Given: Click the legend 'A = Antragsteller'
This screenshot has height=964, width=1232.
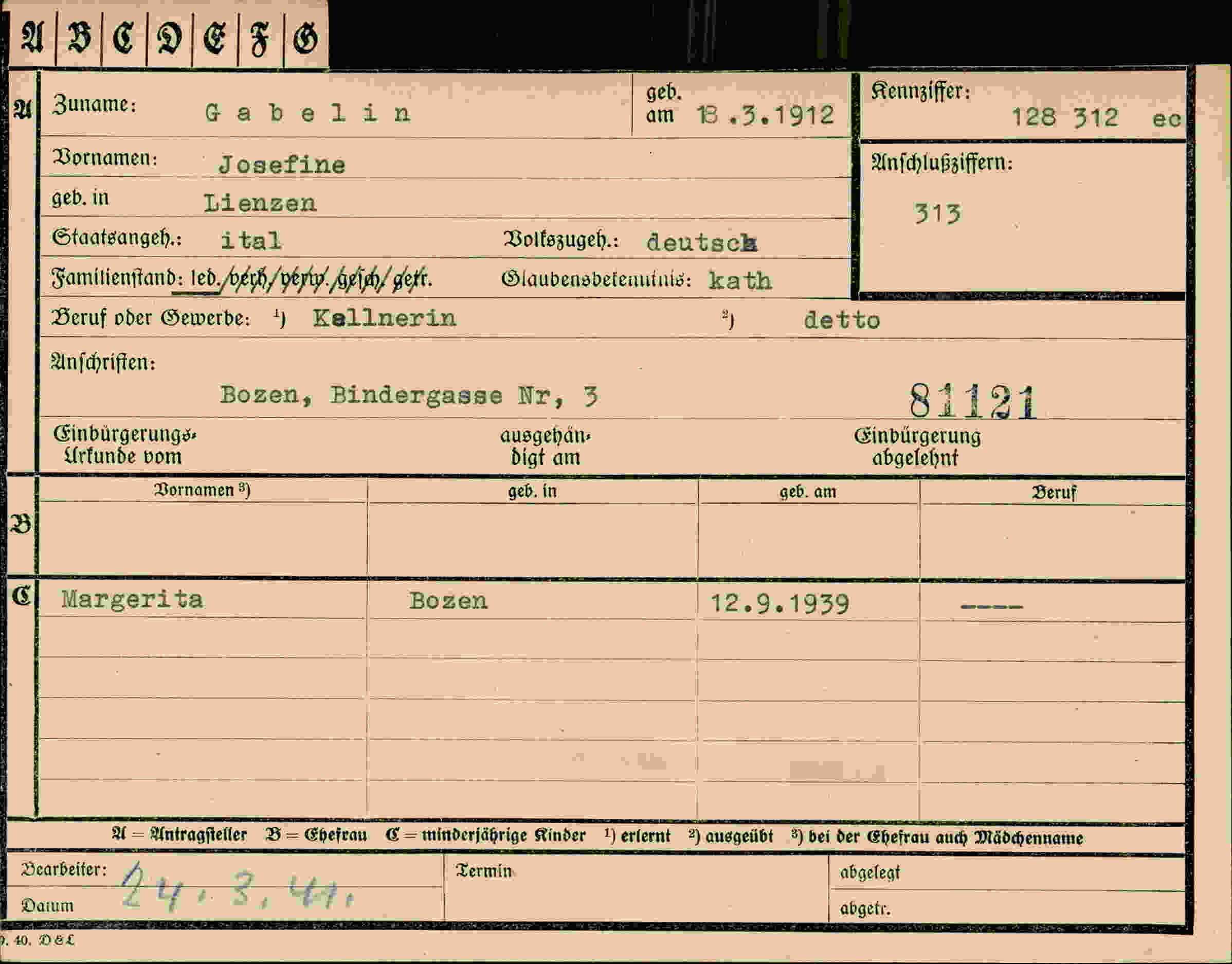Looking at the screenshot, I should click(x=179, y=834).
